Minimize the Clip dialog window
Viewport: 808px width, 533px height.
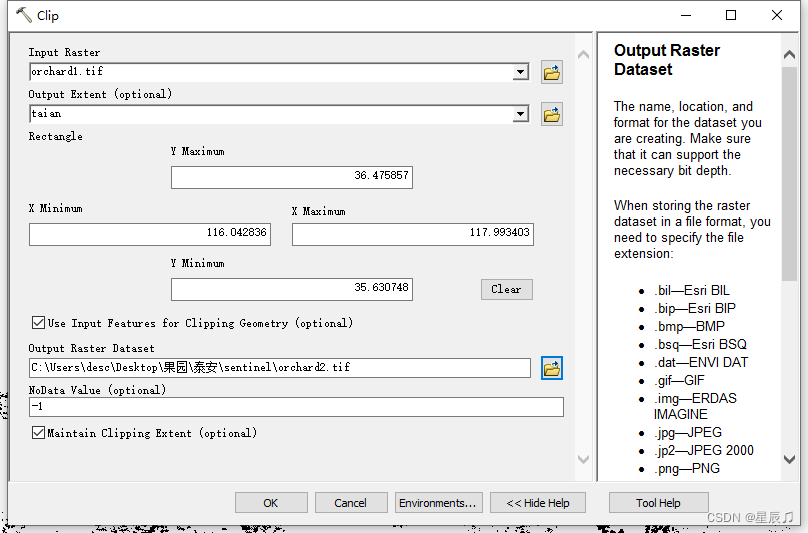point(686,15)
